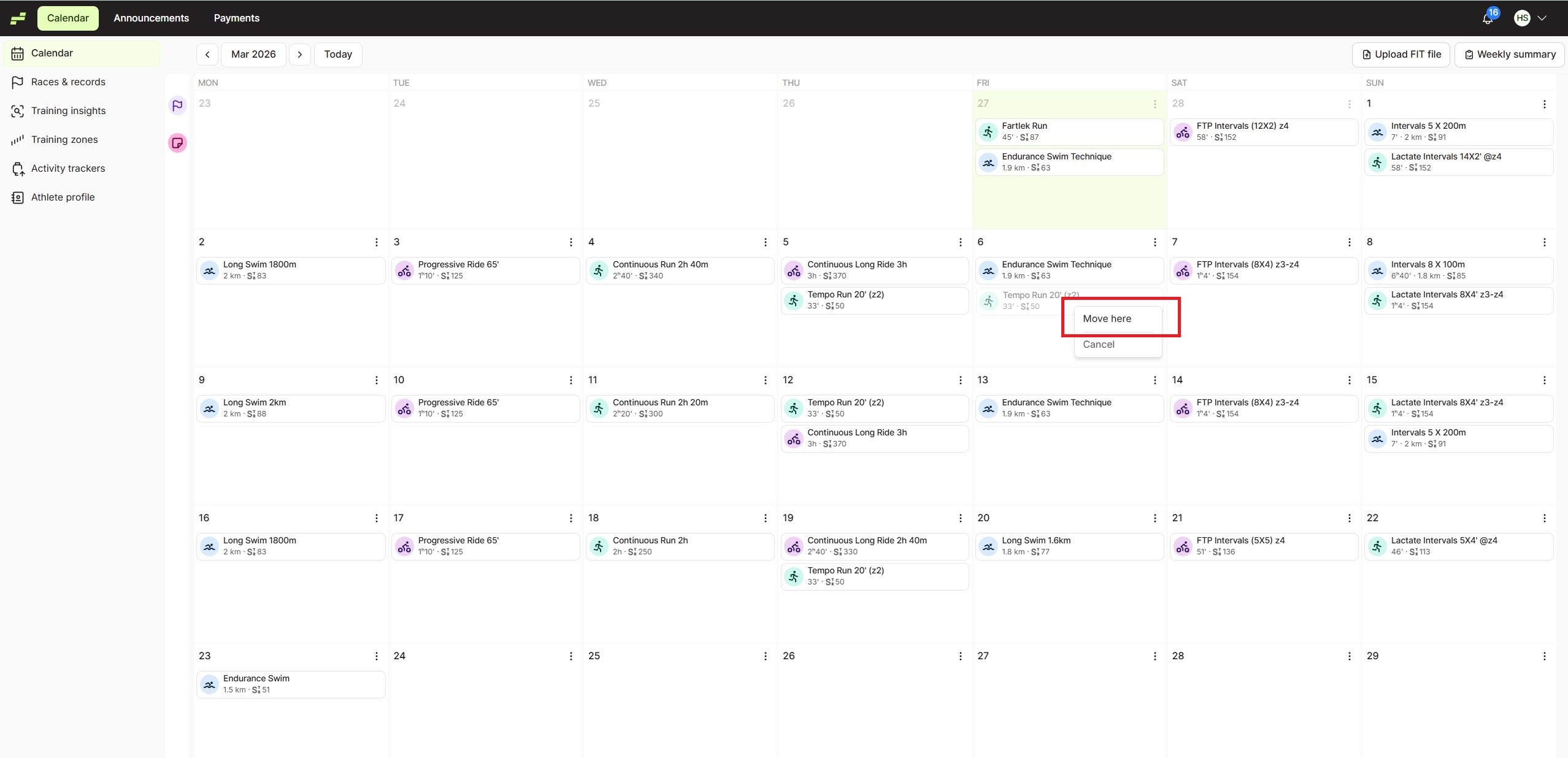Open Activity trackers in sidebar
1568x758 pixels.
67,169
